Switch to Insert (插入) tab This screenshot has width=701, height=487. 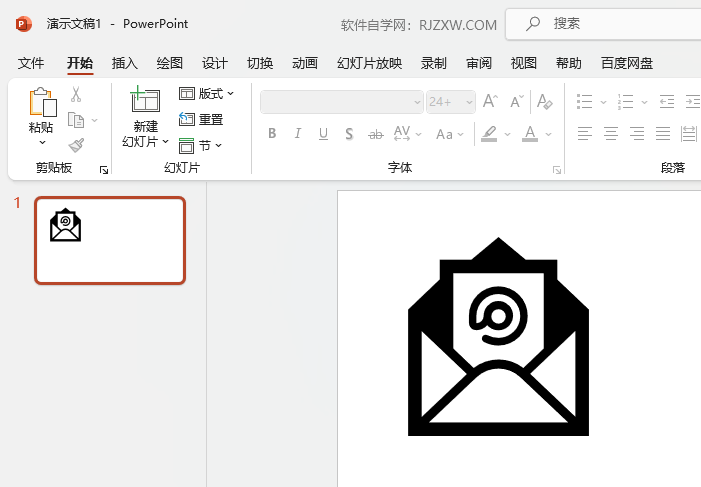(125, 63)
